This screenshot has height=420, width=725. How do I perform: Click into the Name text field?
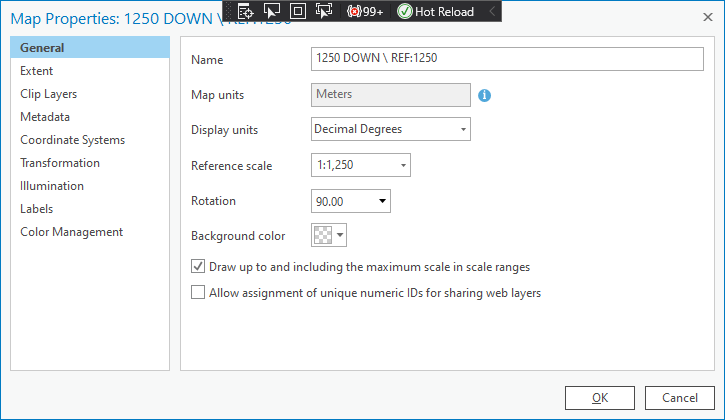coord(507,59)
